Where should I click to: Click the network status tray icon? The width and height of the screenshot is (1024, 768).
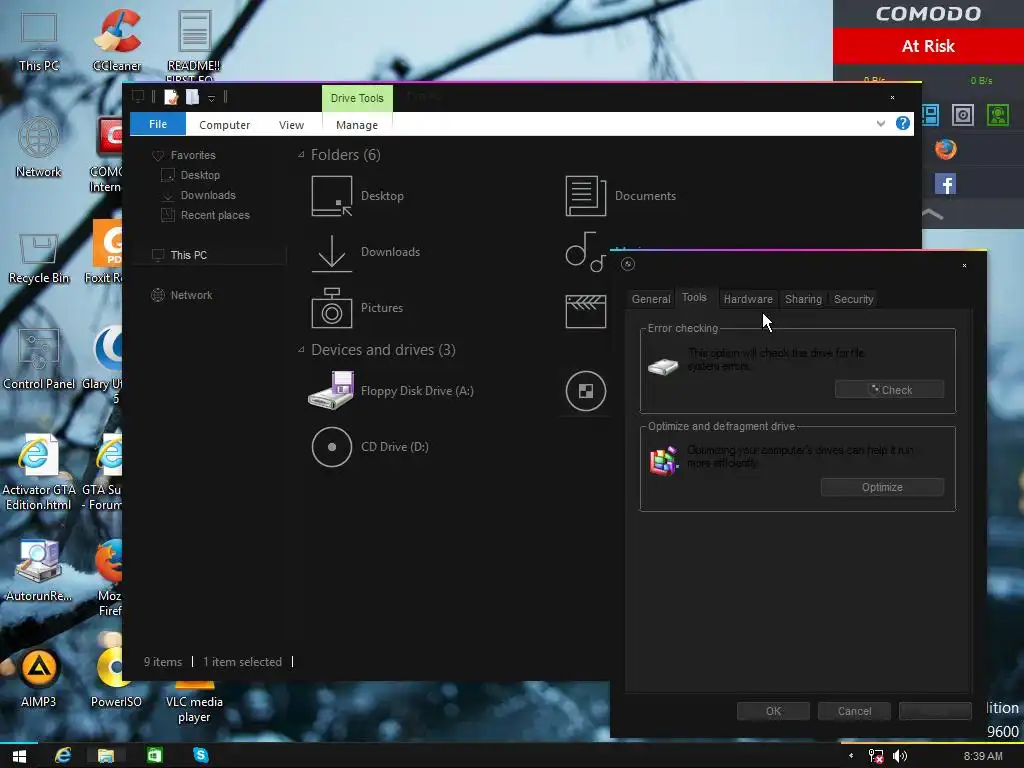pos(876,756)
